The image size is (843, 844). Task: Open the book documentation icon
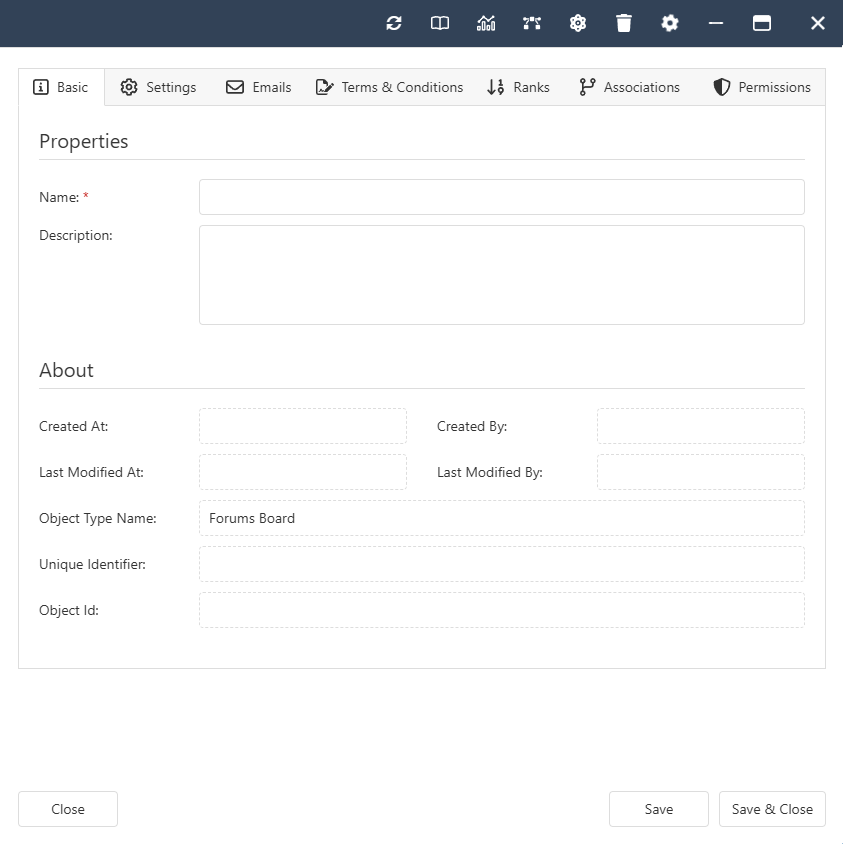pos(440,23)
